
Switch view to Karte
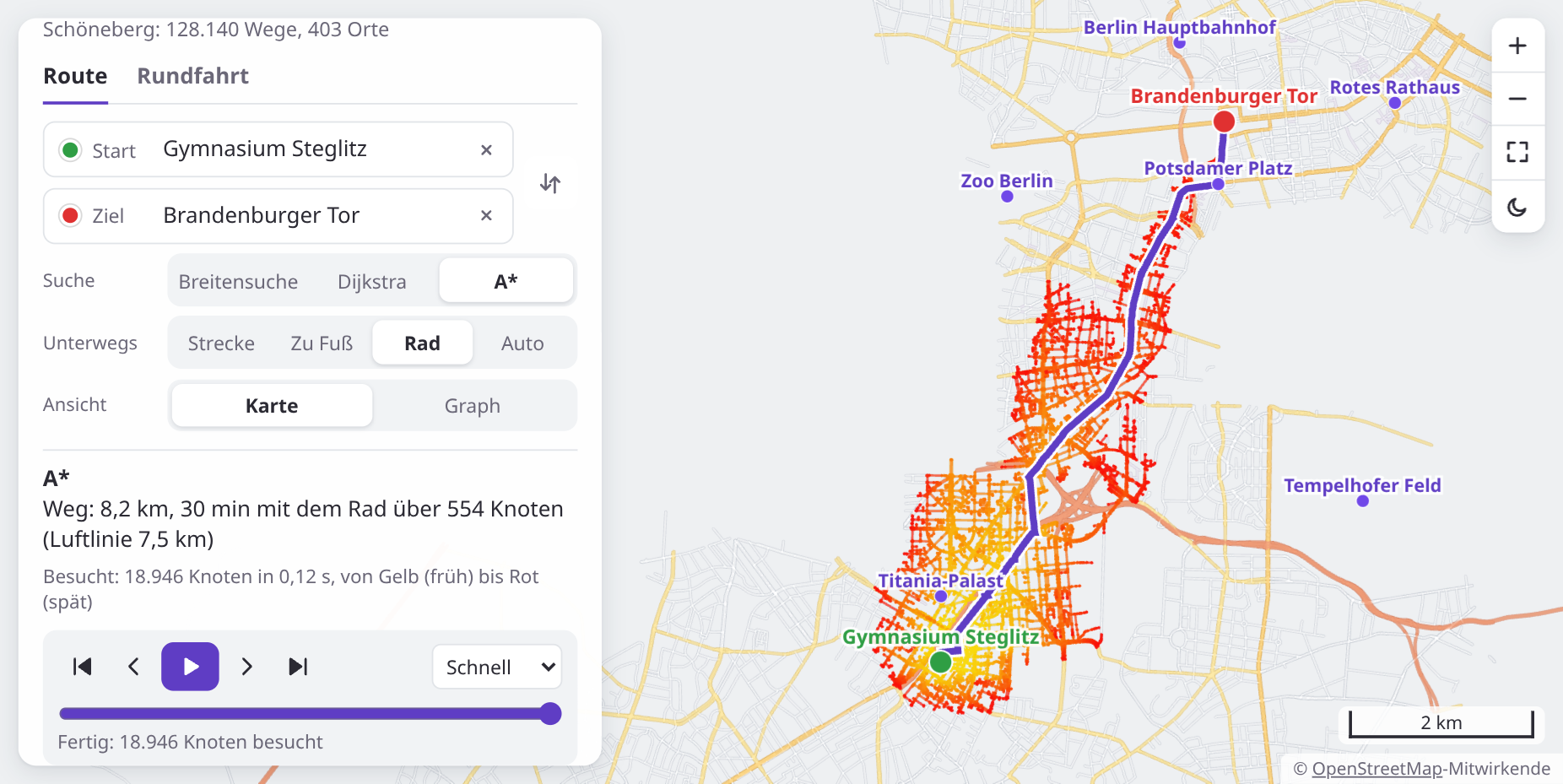pos(272,406)
